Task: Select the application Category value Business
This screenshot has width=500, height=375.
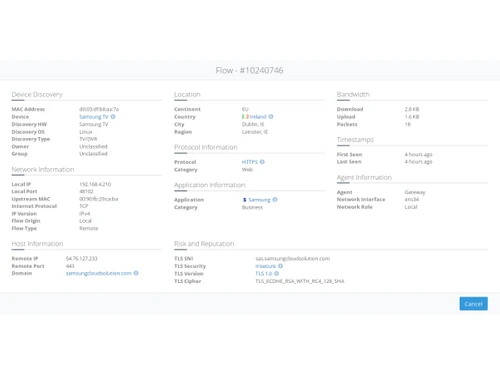Action: click(252, 207)
